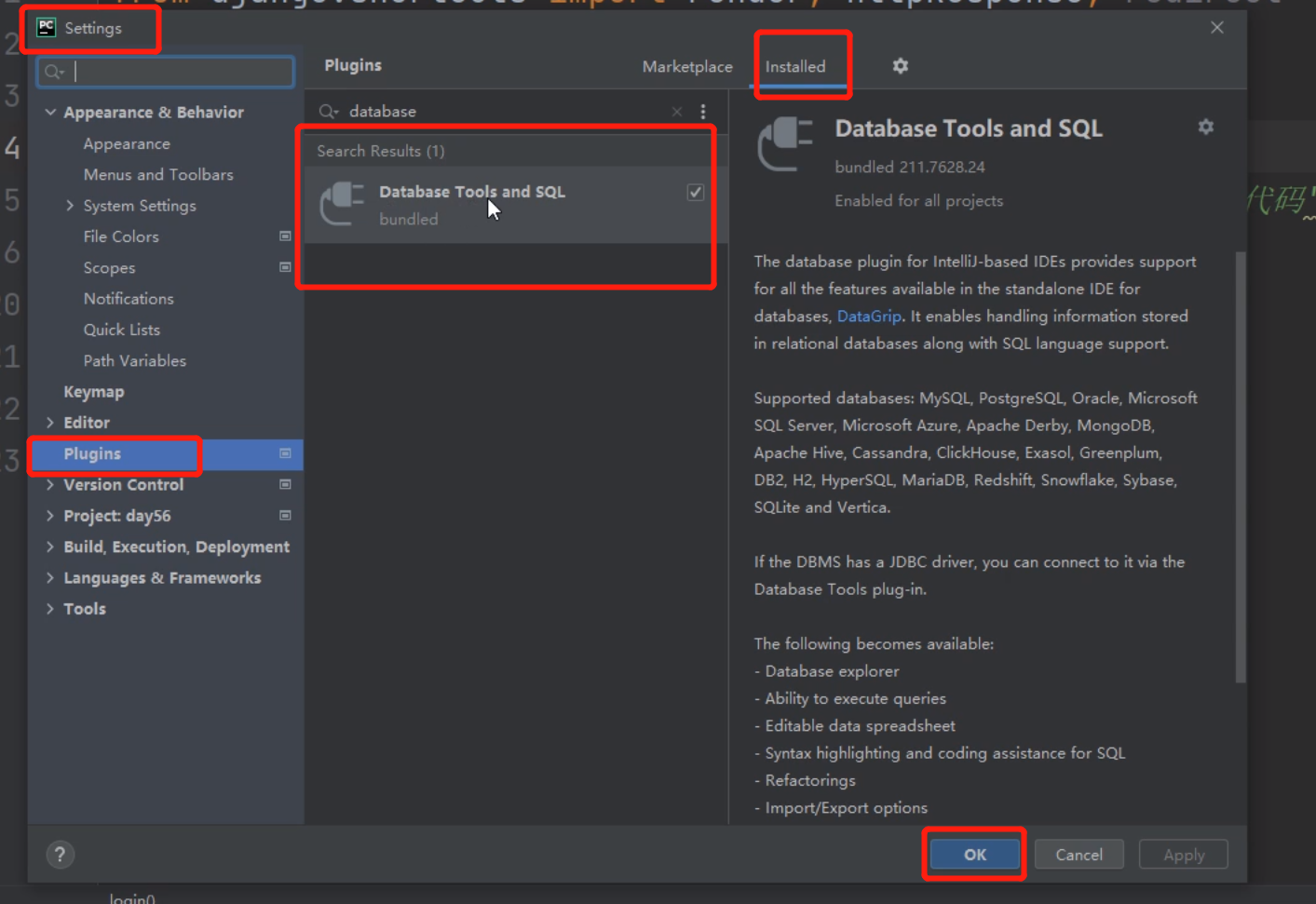Click the Cancel button
Image resolution: width=1316 pixels, height=904 pixels.
coord(1079,855)
